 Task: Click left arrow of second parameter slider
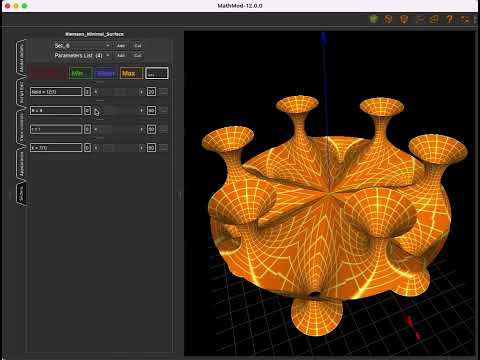96,110
